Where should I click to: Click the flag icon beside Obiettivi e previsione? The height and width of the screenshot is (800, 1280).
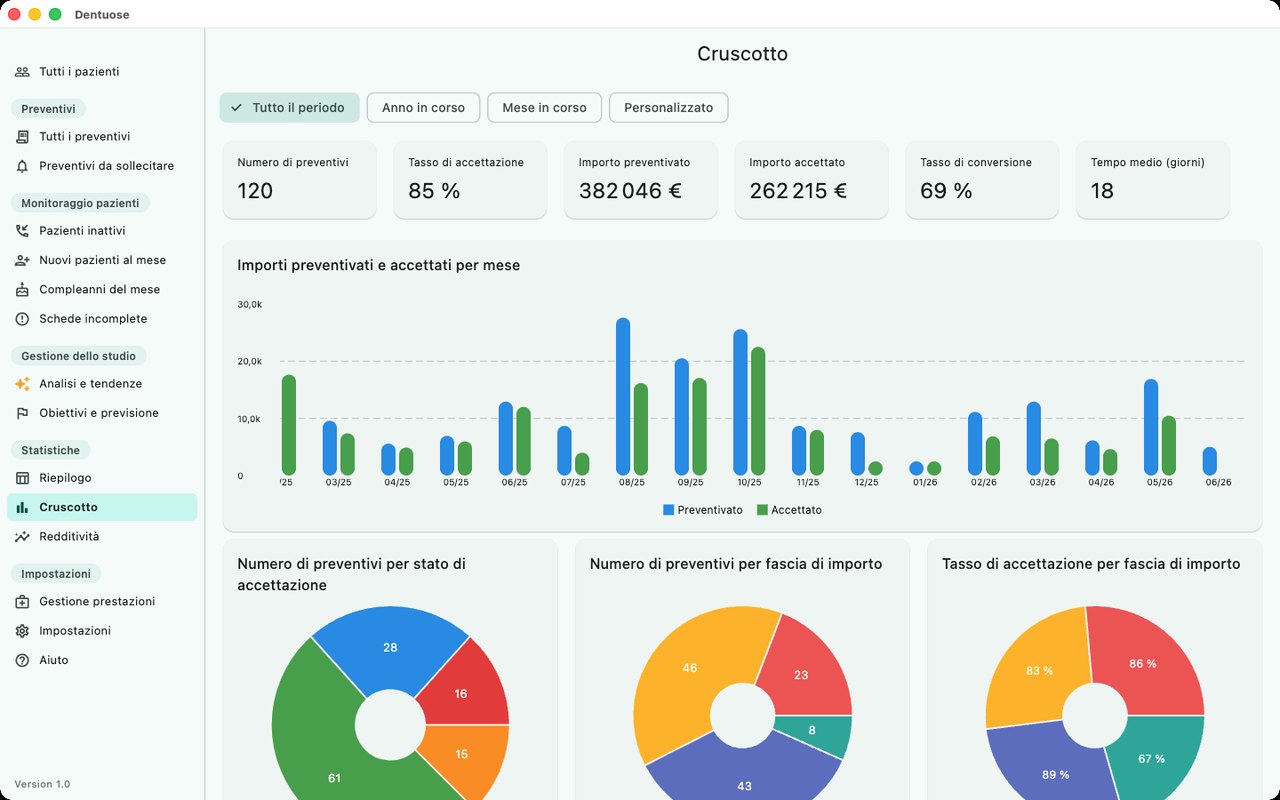click(22, 413)
